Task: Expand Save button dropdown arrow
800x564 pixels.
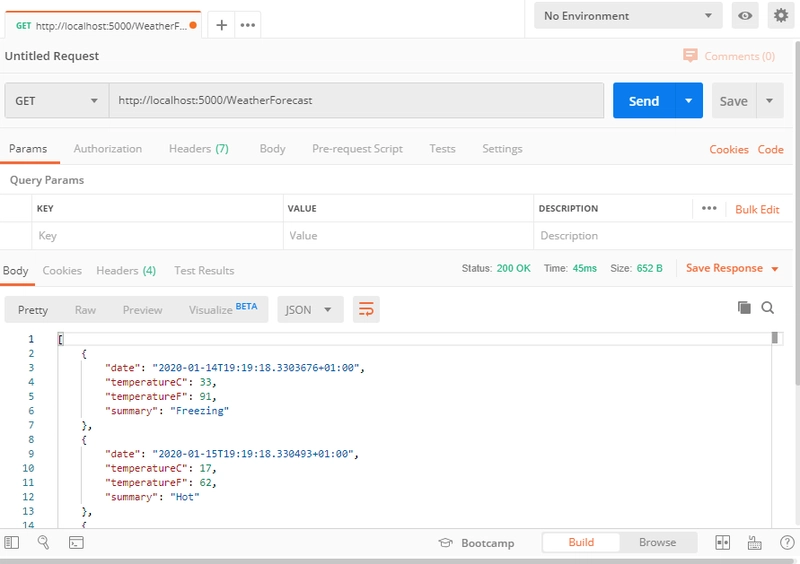Action: 769,101
